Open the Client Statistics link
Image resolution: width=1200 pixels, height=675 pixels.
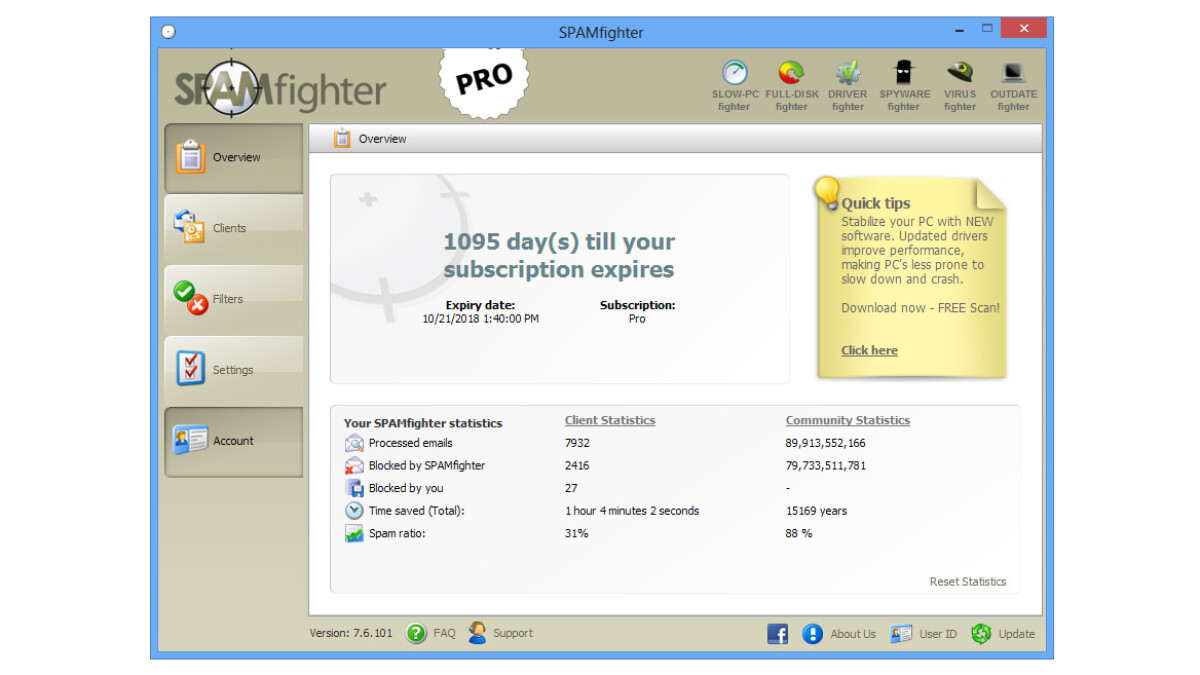[610, 421]
